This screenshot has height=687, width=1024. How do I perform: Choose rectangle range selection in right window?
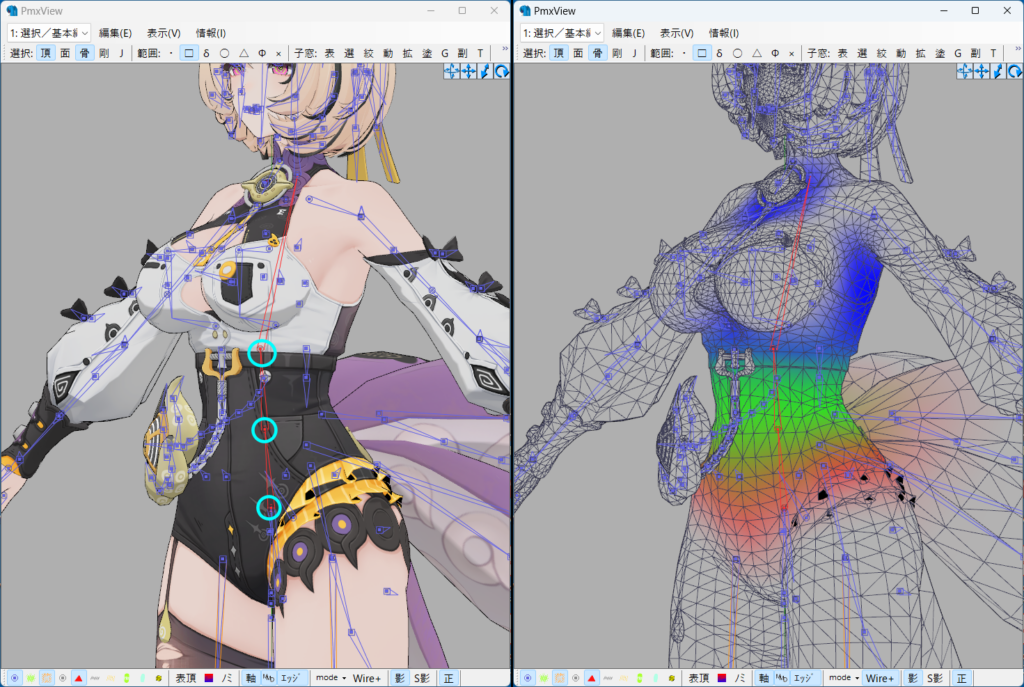pyautogui.click(x=702, y=53)
